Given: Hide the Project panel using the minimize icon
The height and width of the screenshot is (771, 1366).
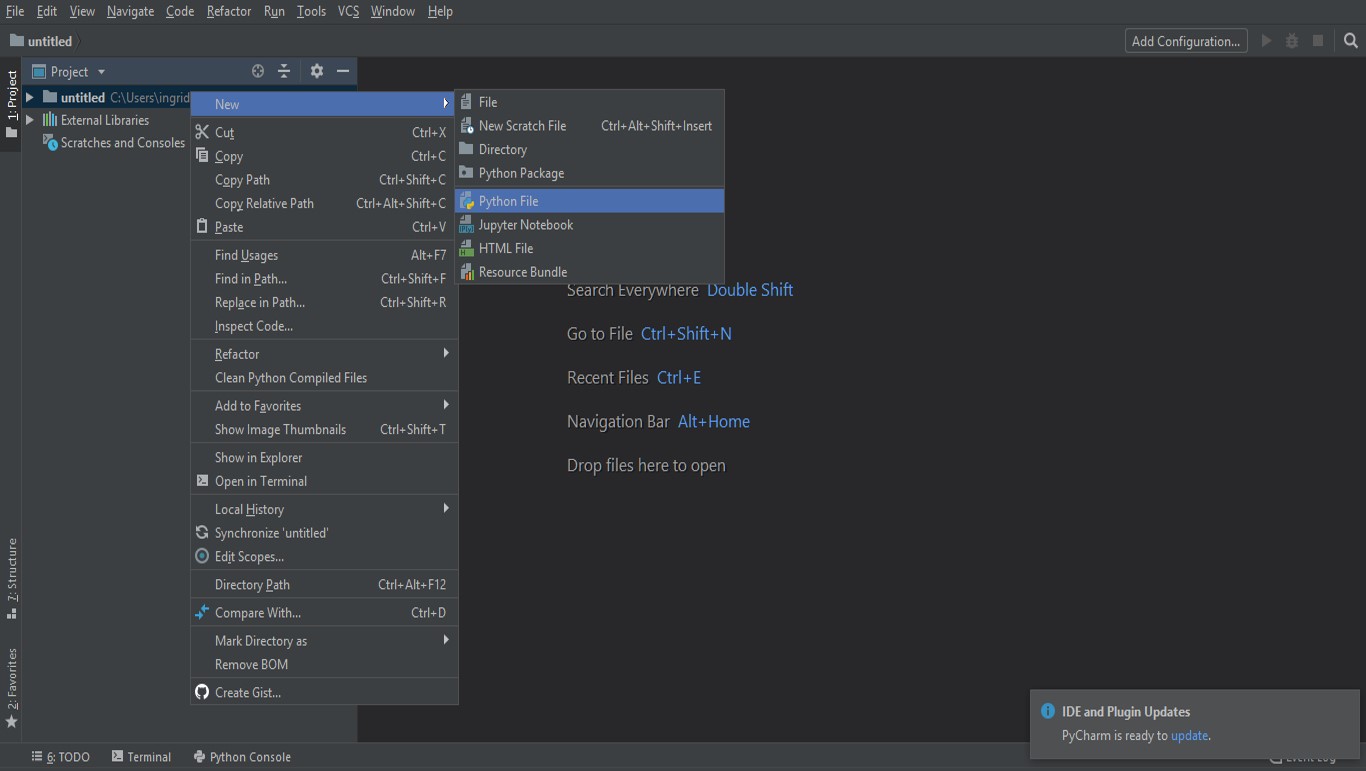Looking at the screenshot, I should point(342,71).
